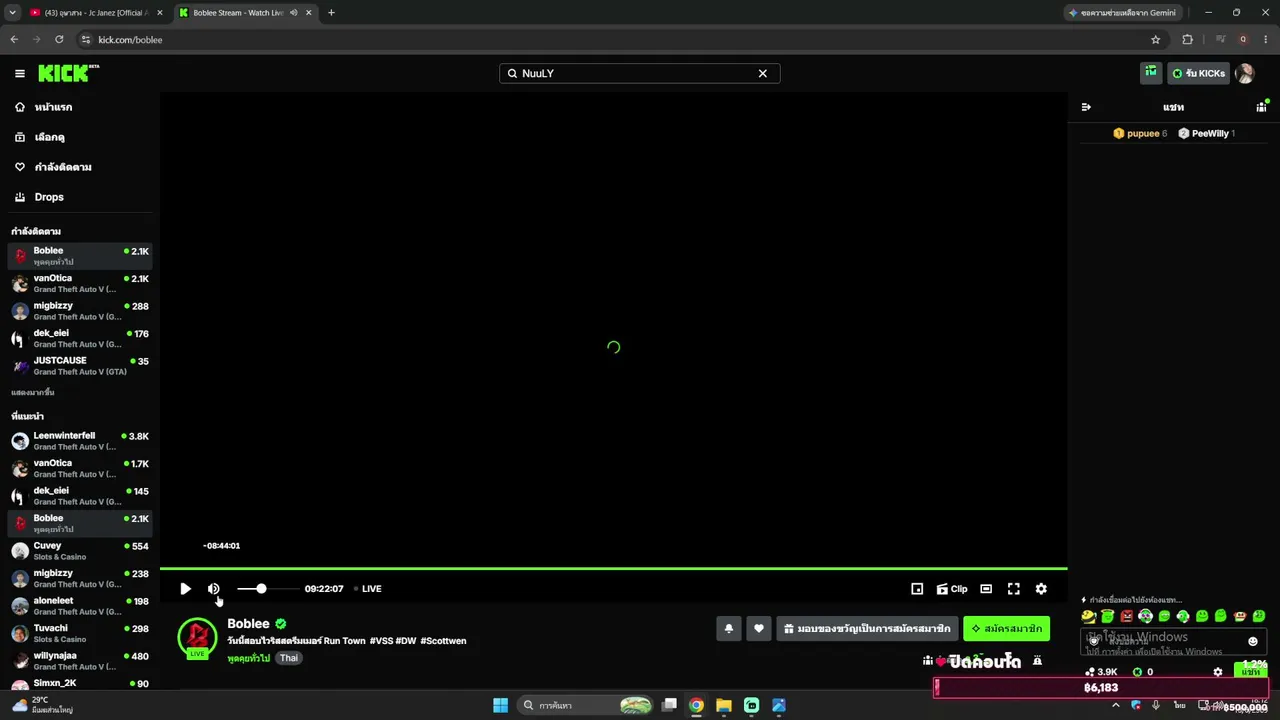Show hidden system tray icons
This screenshot has height=720, width=1280.
[x=1116, y=705]
